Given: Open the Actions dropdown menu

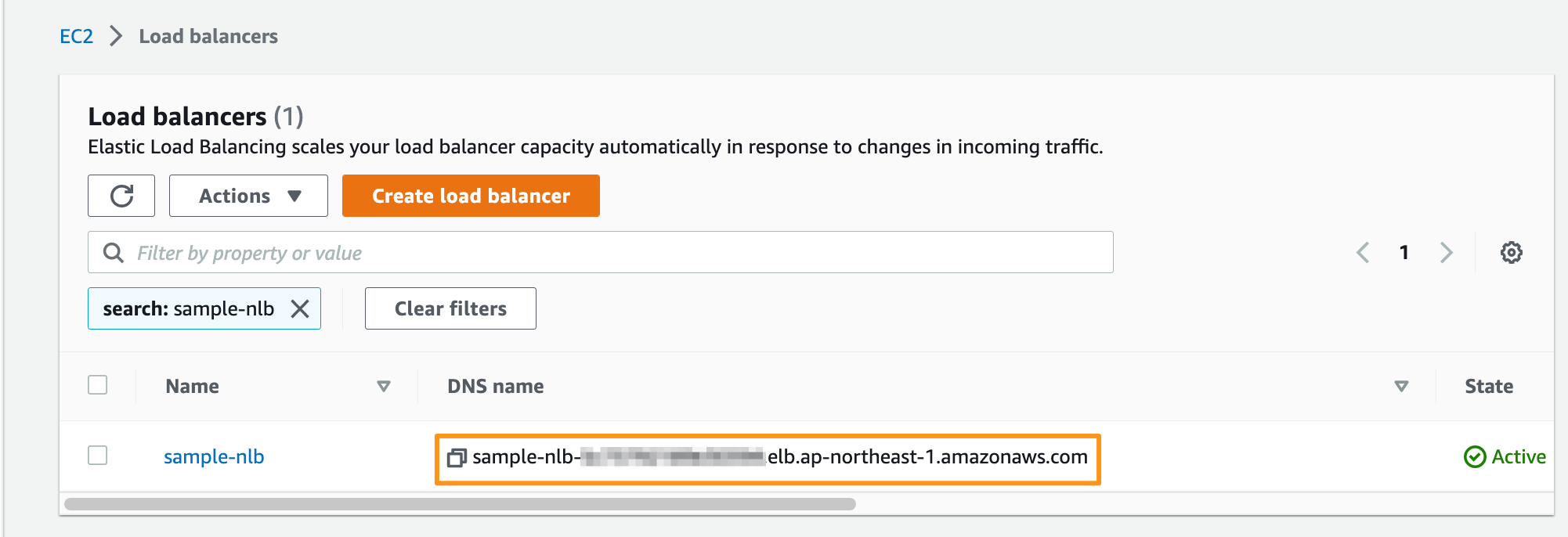Looking at the screenshot, I should (x=248, y=196).
